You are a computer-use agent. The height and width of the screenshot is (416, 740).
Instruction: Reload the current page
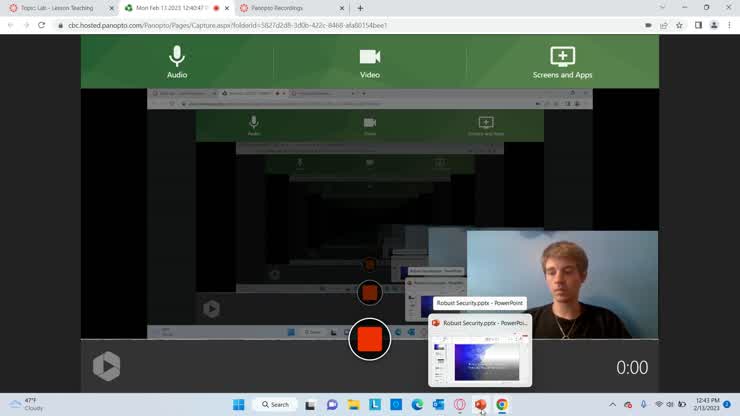pyautogui.click(x=41, y=25)
